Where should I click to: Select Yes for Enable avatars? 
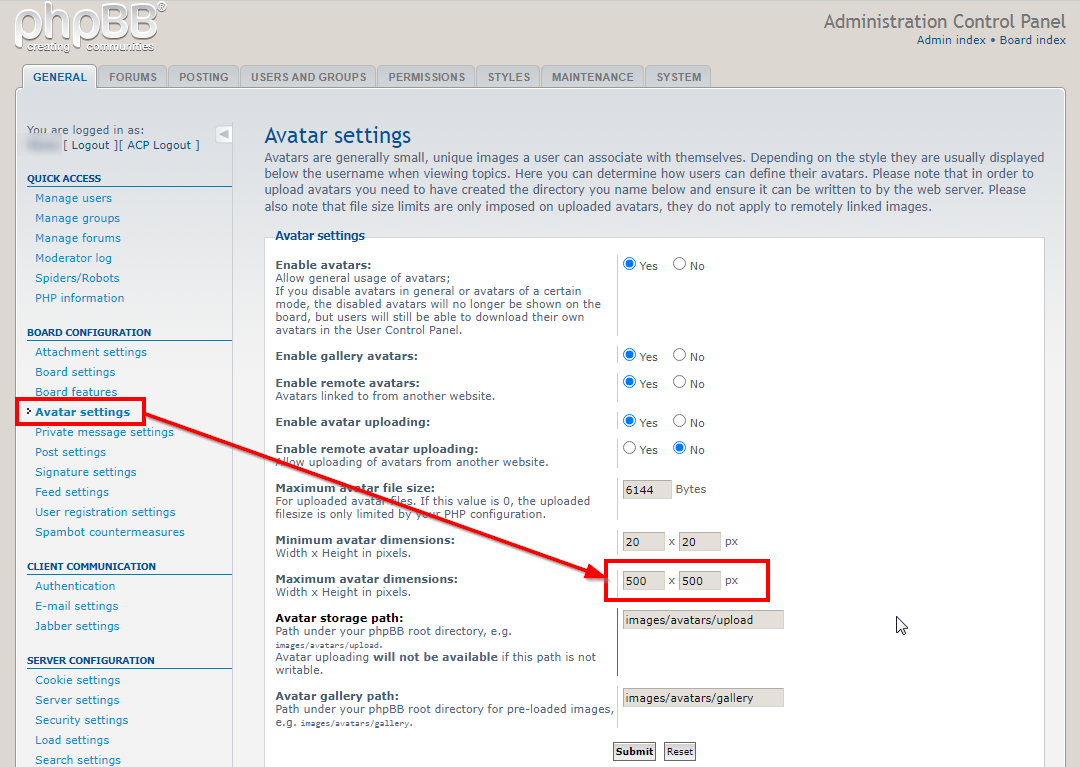click(x=629, y=264)
